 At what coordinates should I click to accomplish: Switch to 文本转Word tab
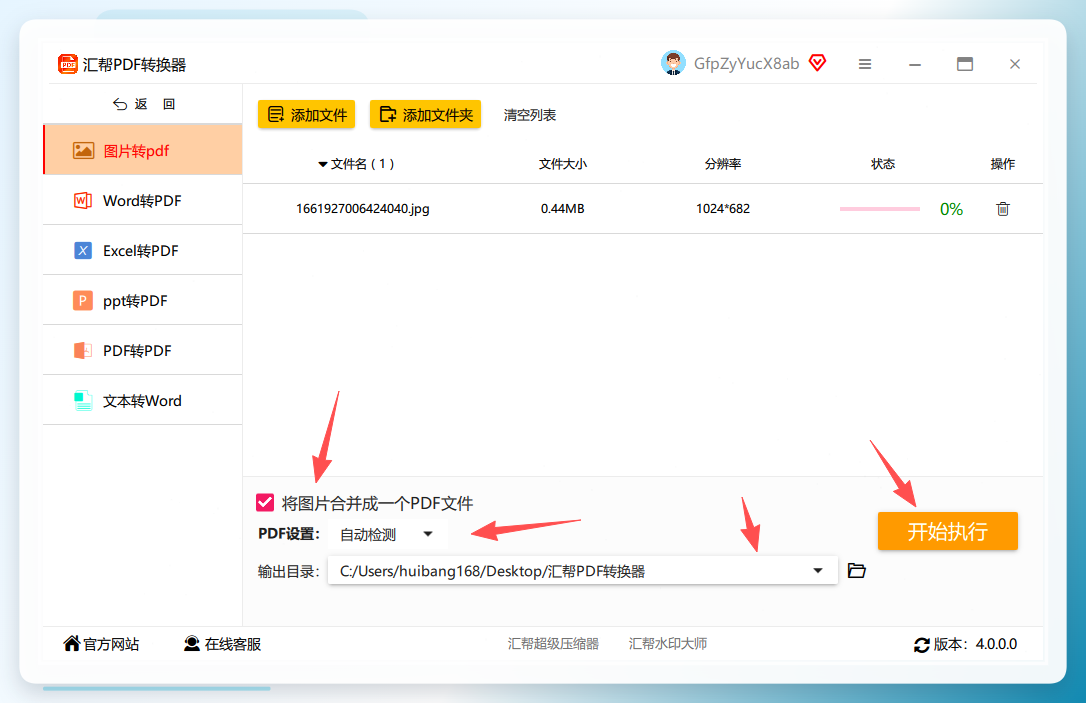(x=143, y=400)
